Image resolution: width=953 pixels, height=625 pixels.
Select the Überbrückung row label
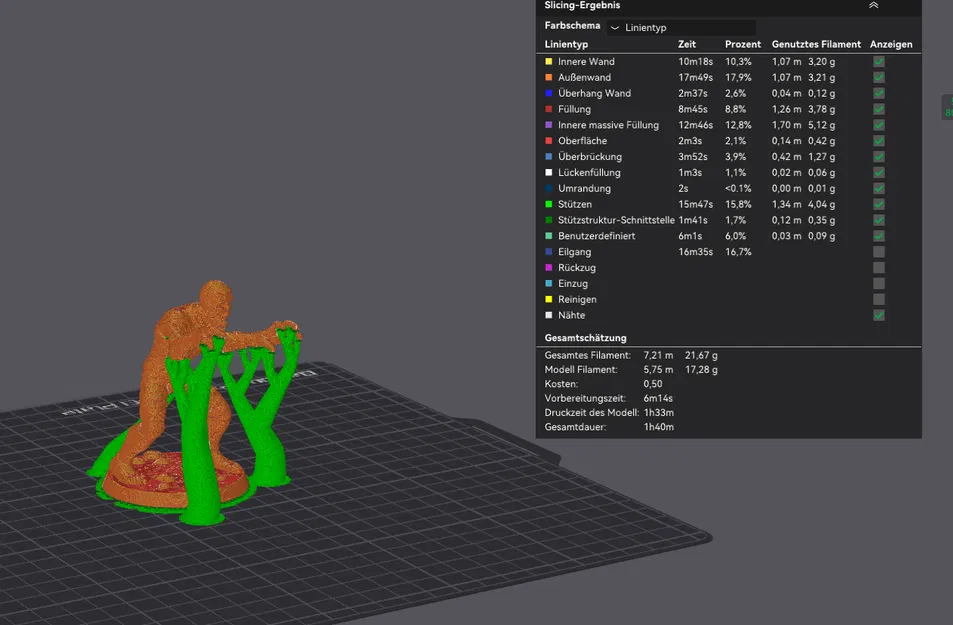pos(590,156)
